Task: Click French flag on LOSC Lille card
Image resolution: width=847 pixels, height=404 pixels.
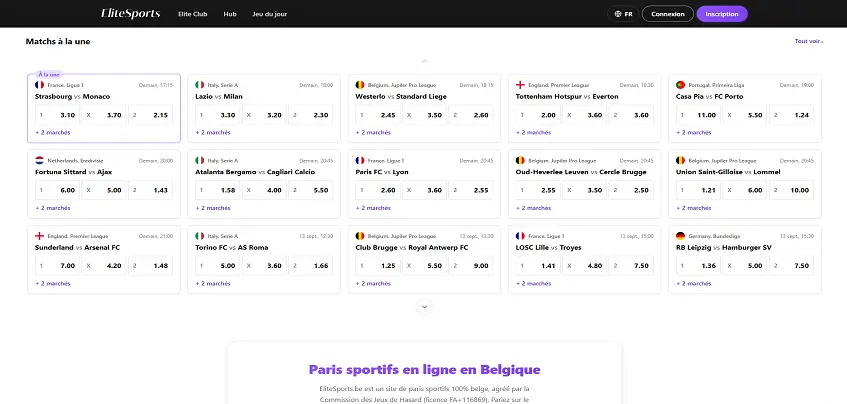Action: tap(520, 236)
